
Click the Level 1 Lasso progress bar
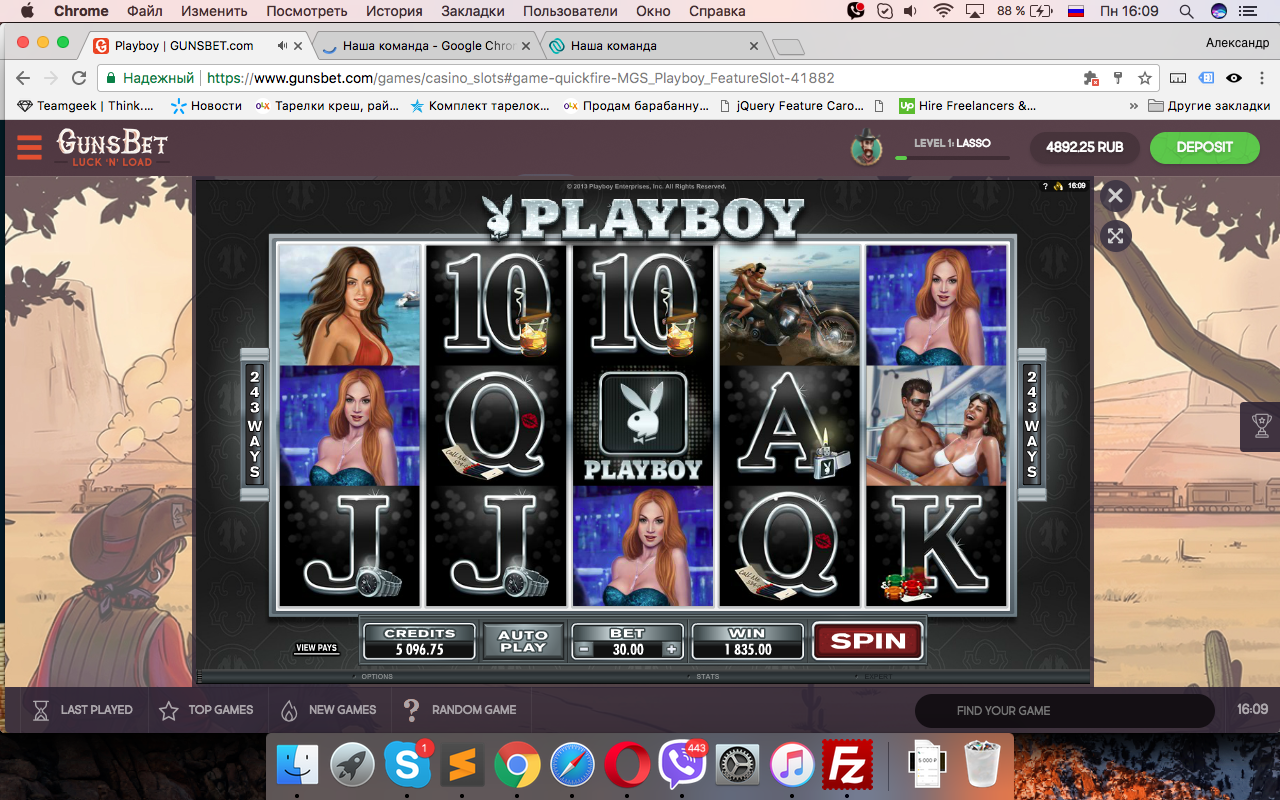(x=951, y=157)
